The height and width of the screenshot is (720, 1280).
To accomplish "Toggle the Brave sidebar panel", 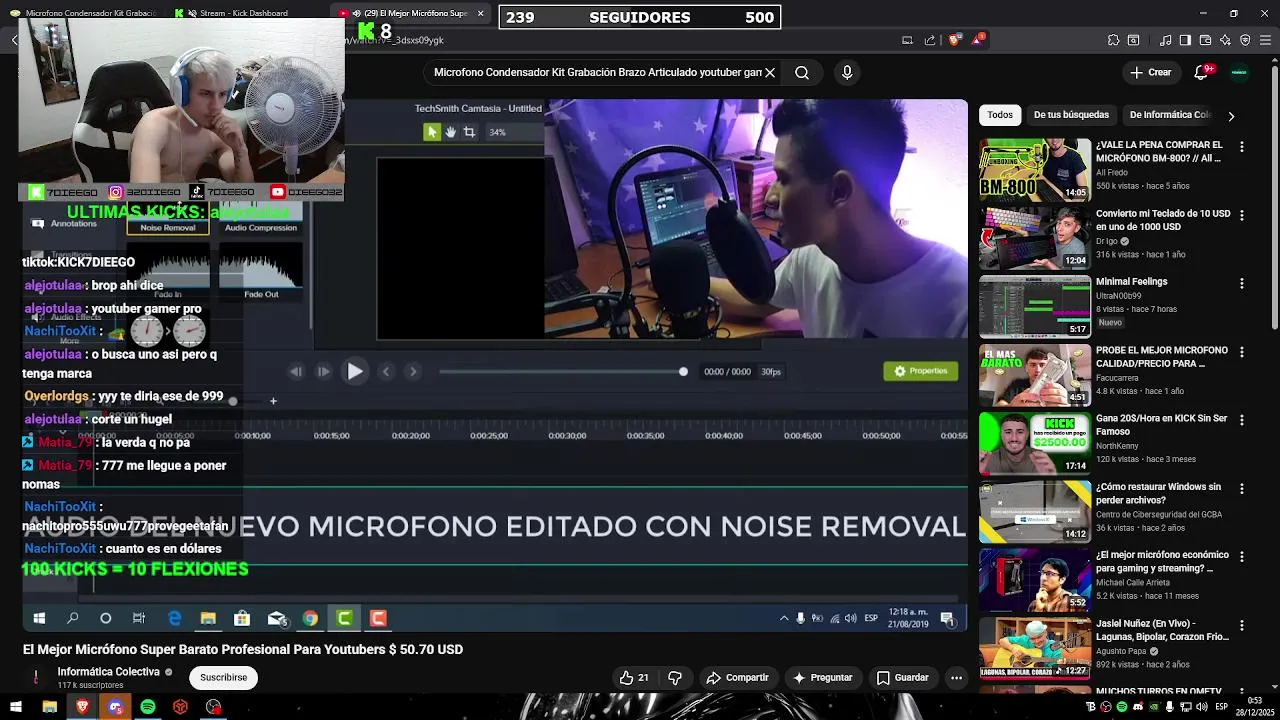I will [x=1185, y=40].
